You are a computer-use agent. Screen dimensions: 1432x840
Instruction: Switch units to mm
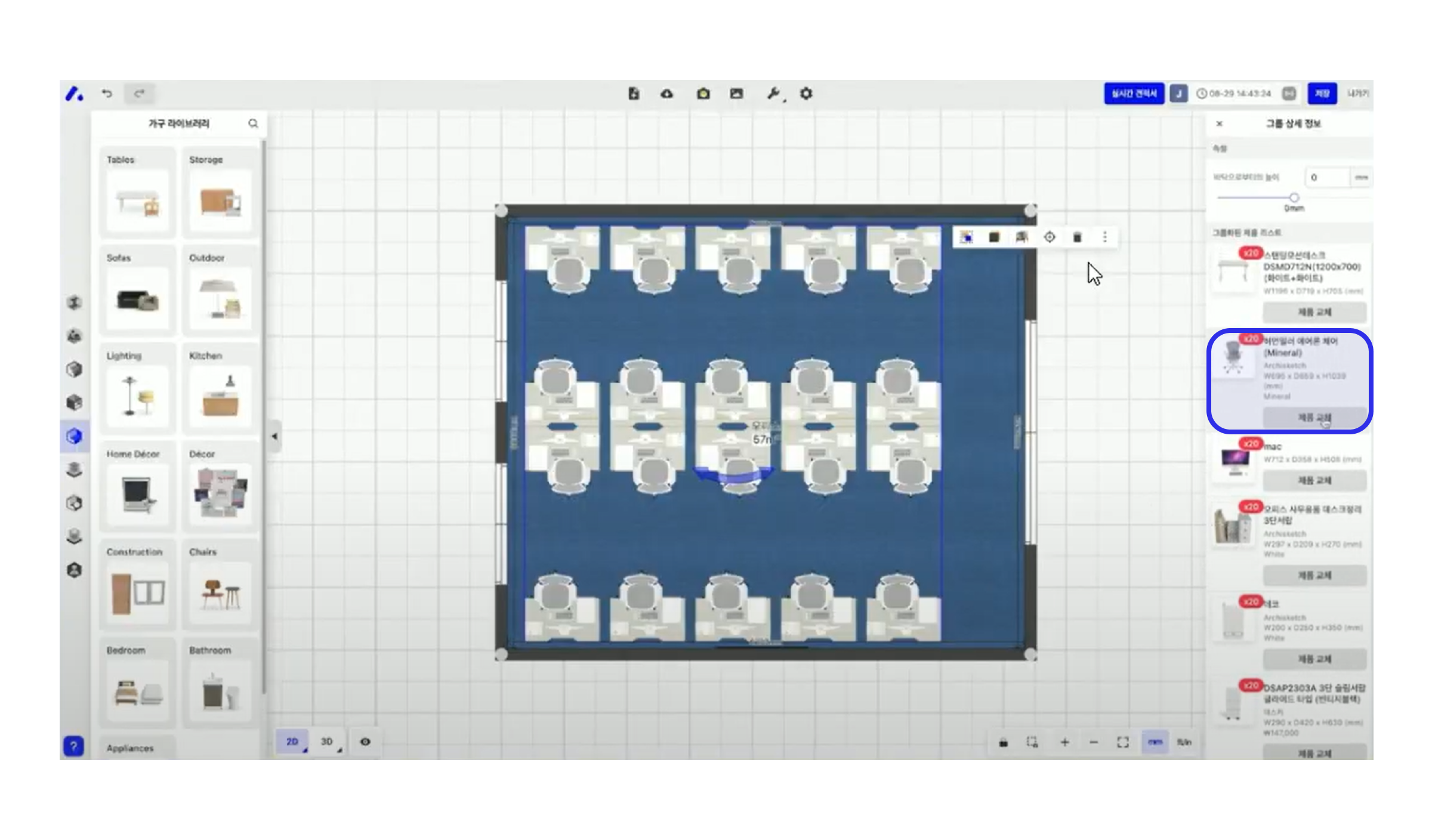coord(1155,742)
